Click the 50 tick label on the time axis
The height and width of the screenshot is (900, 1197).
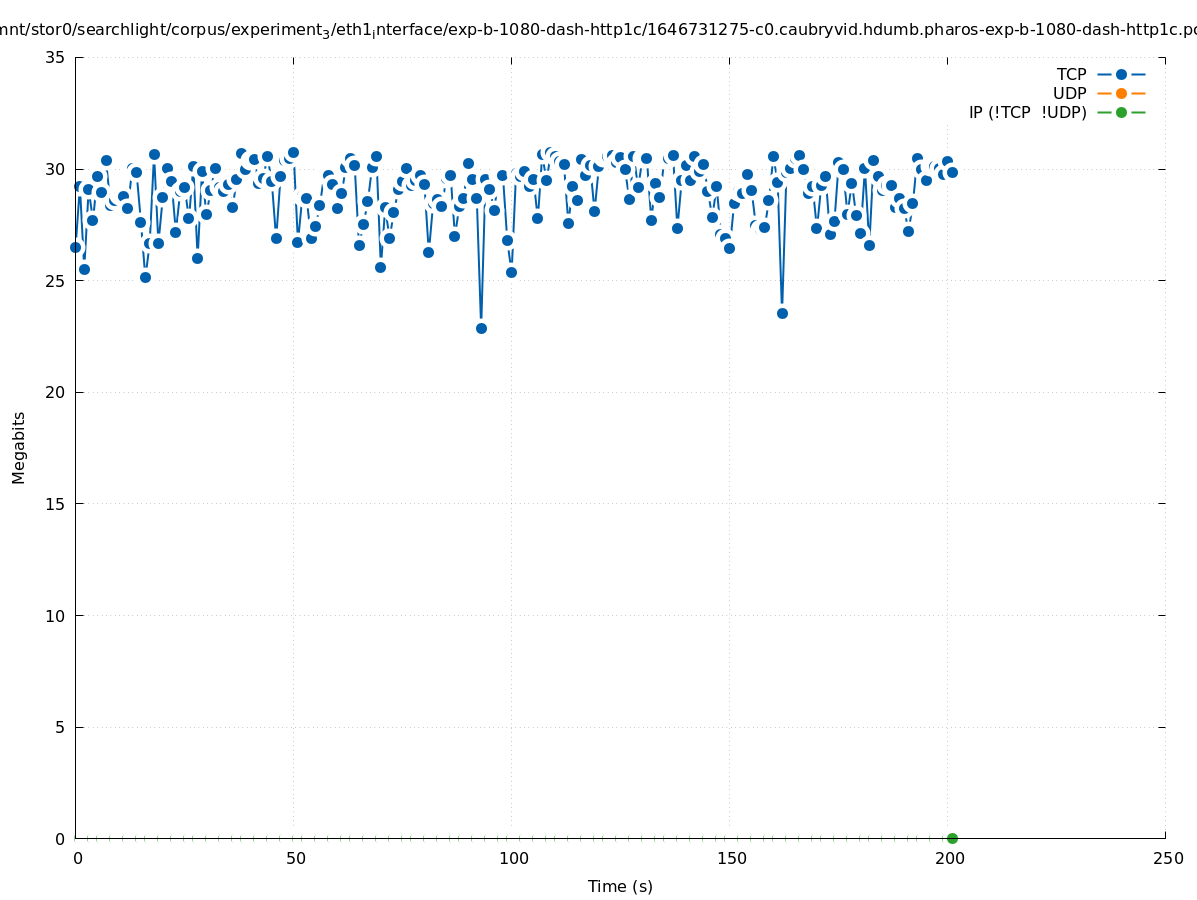[x=295, y=858]
